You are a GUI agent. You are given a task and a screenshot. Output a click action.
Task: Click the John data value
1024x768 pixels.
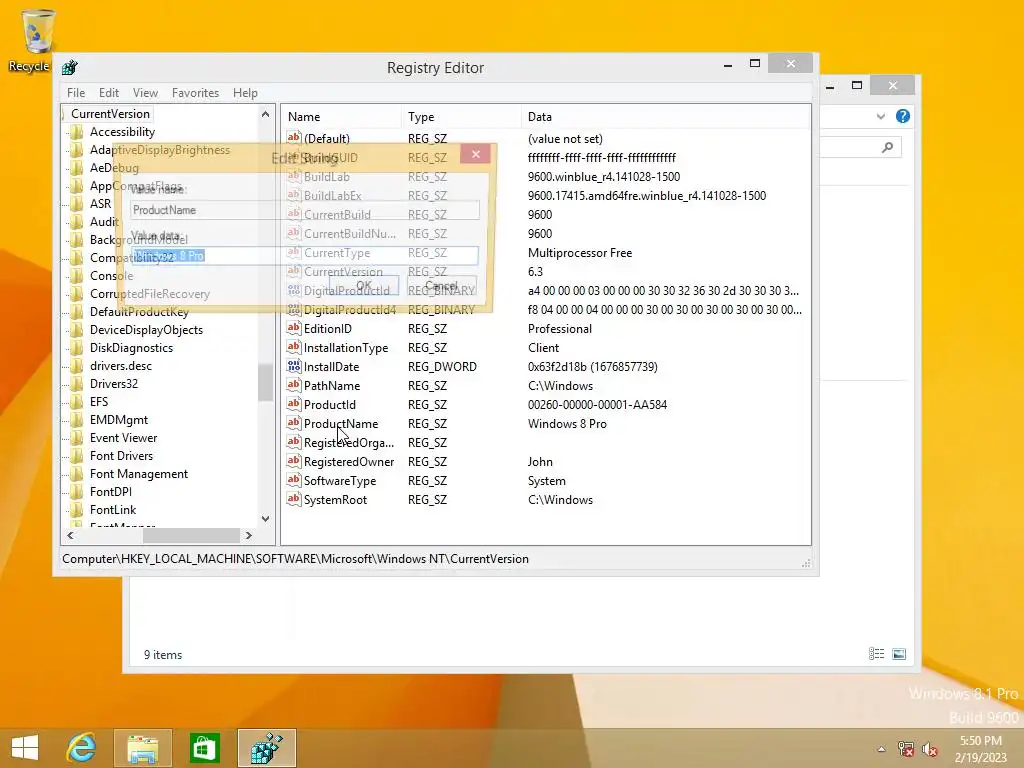[540, 462]
